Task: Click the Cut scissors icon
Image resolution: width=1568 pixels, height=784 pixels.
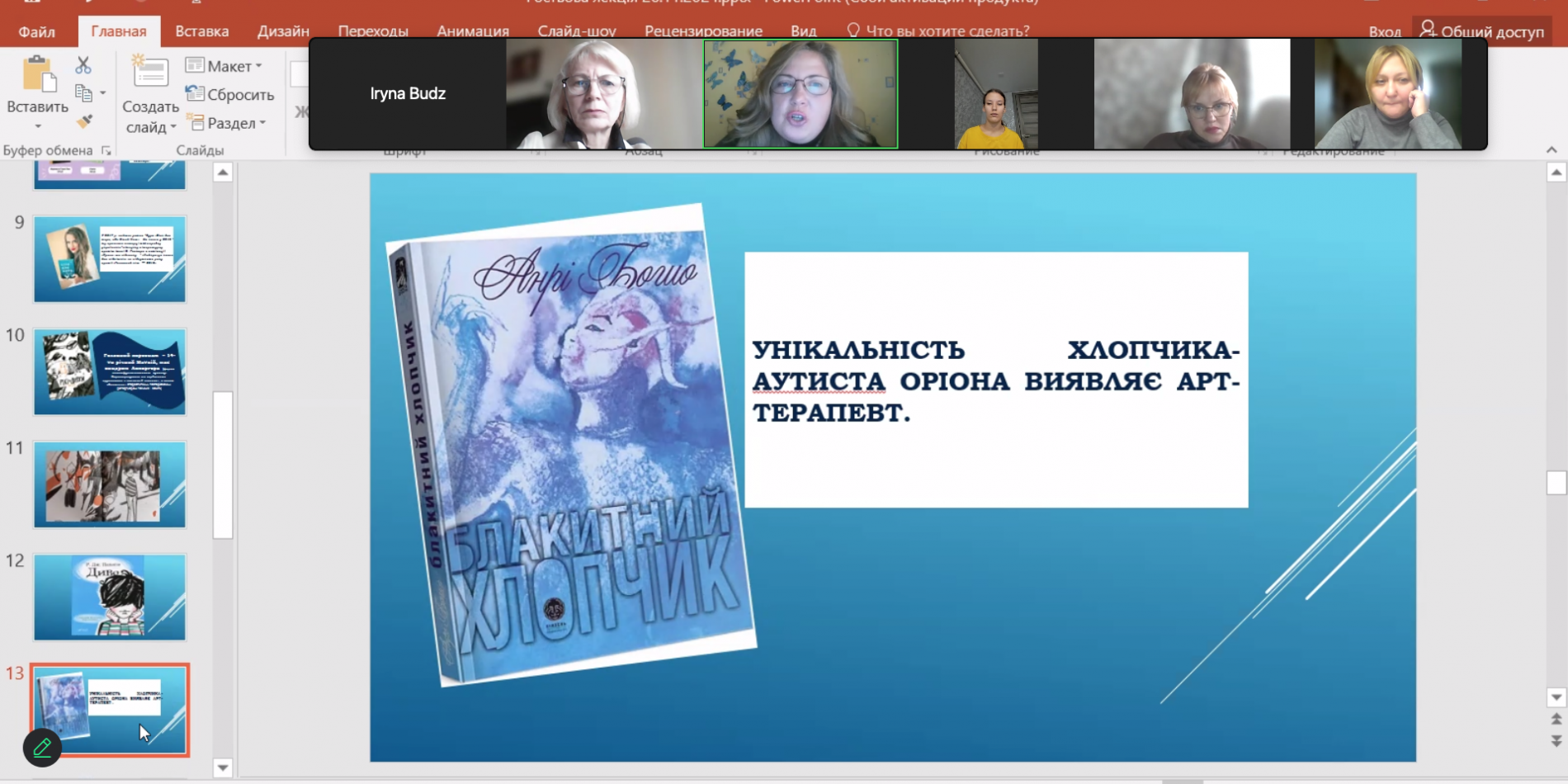Action: [x=83, y=65]
